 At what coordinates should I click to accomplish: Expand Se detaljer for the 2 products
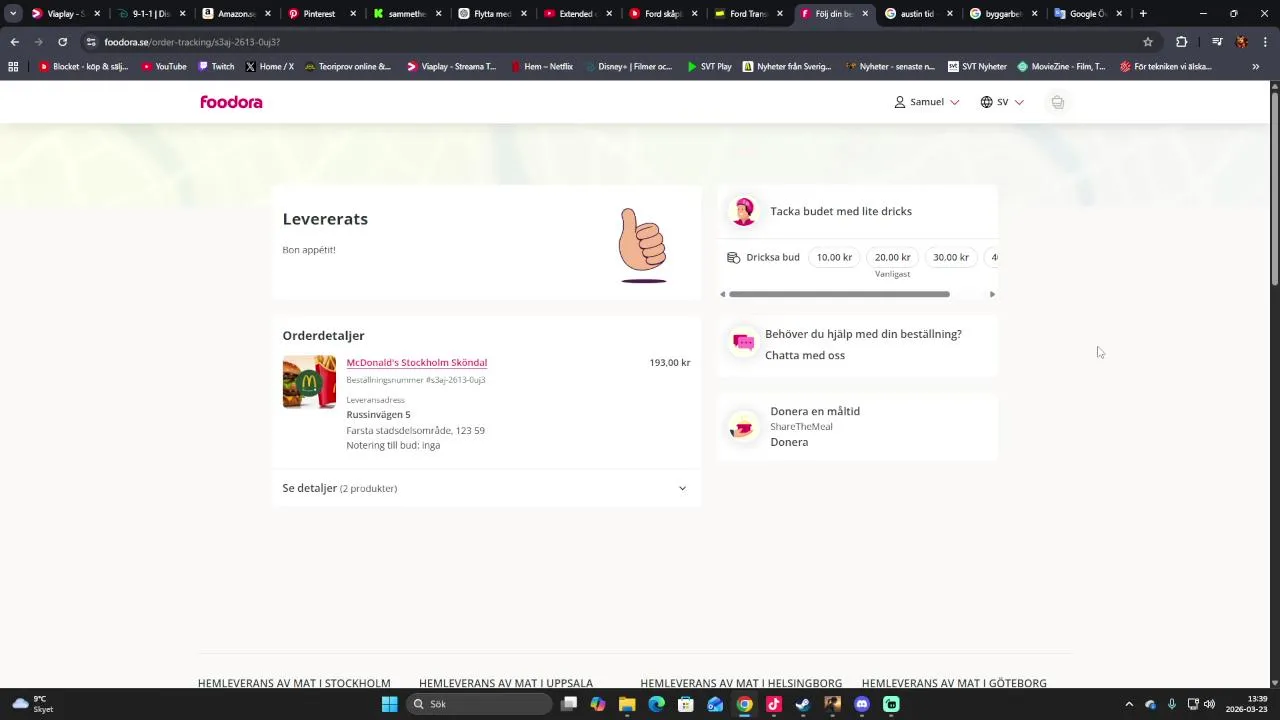click(486, 488)
